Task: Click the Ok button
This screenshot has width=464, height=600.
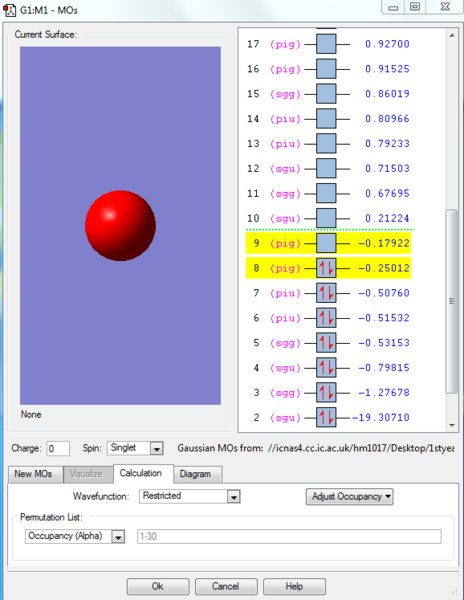Action: click(158, 586)
